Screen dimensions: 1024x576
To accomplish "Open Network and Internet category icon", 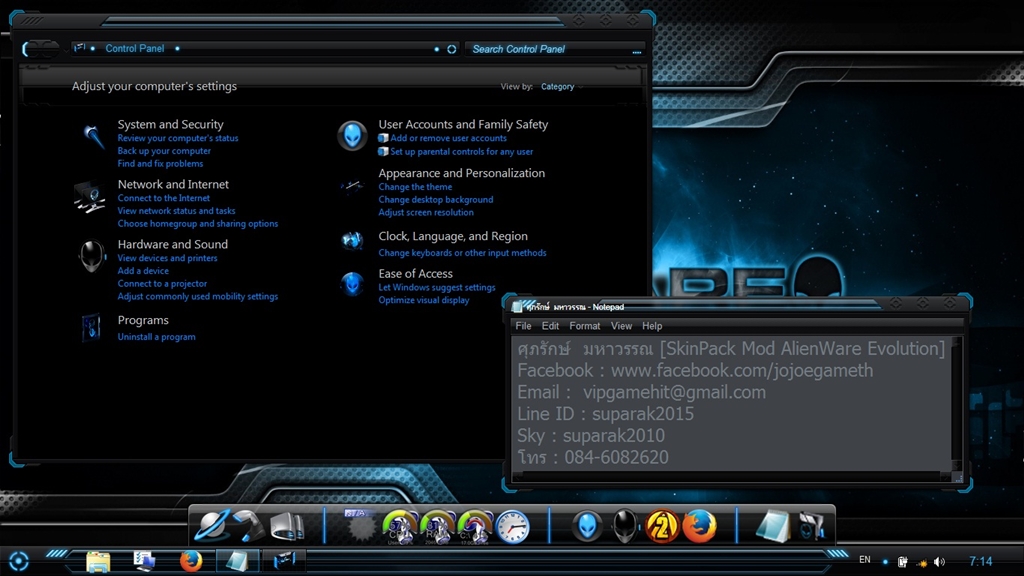I will [90, 197].
